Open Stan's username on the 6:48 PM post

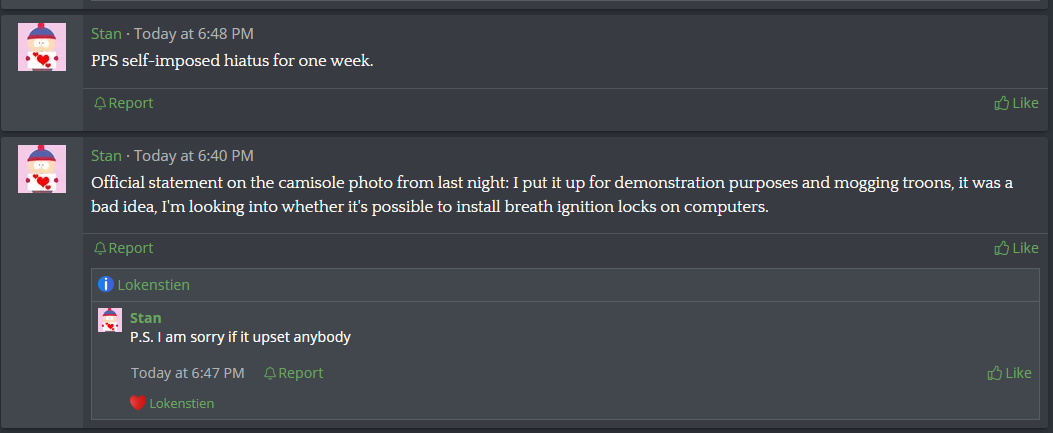(x=106, y=34)
